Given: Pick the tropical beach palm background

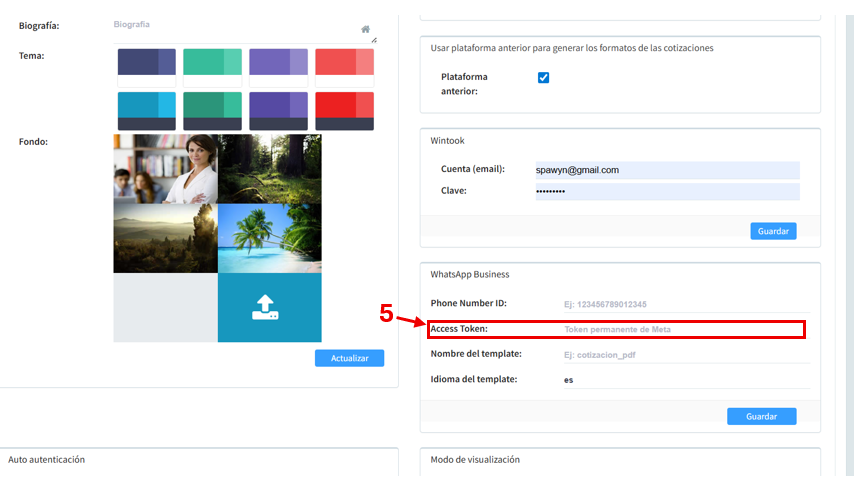Looking at the screenshot, I should click(269, 238).
